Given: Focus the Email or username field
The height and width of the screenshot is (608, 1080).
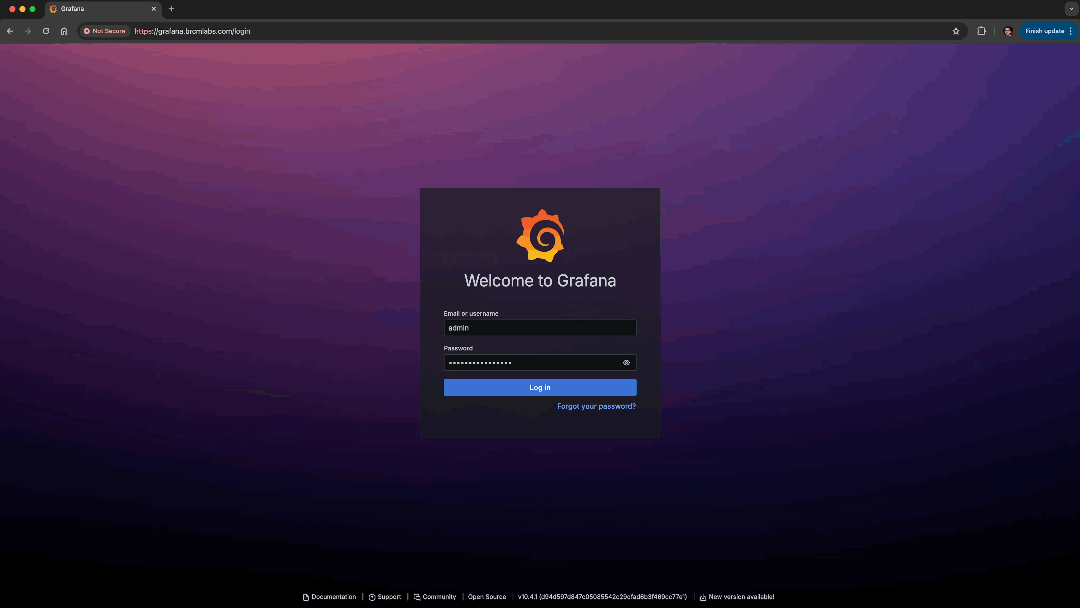Looking at the screenshot, I should coord(540,328).
